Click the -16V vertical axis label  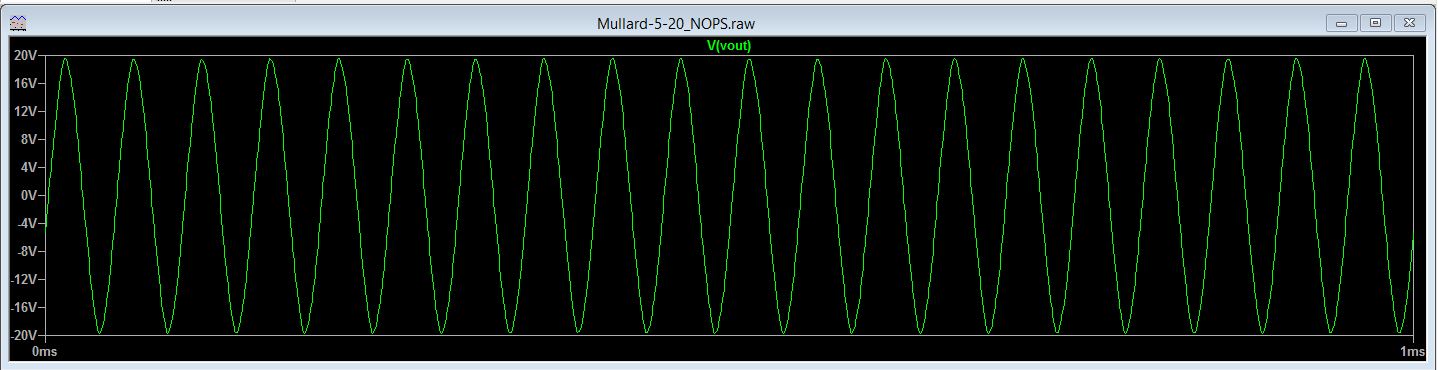coord(24,308)
